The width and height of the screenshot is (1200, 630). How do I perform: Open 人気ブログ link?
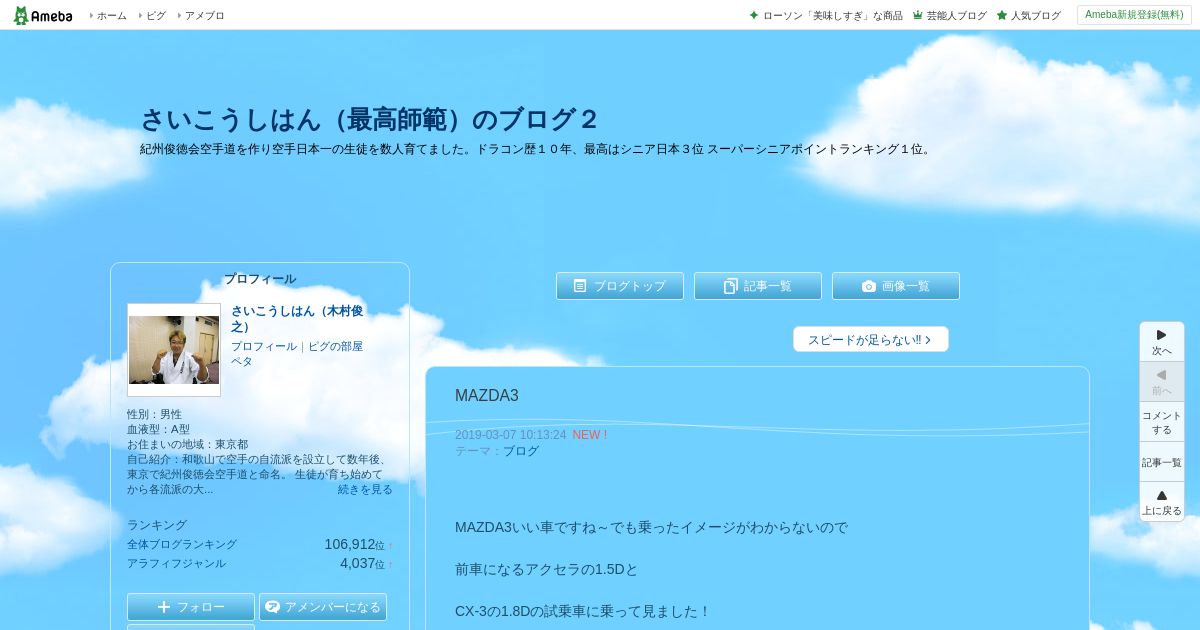coord(1035,16)
